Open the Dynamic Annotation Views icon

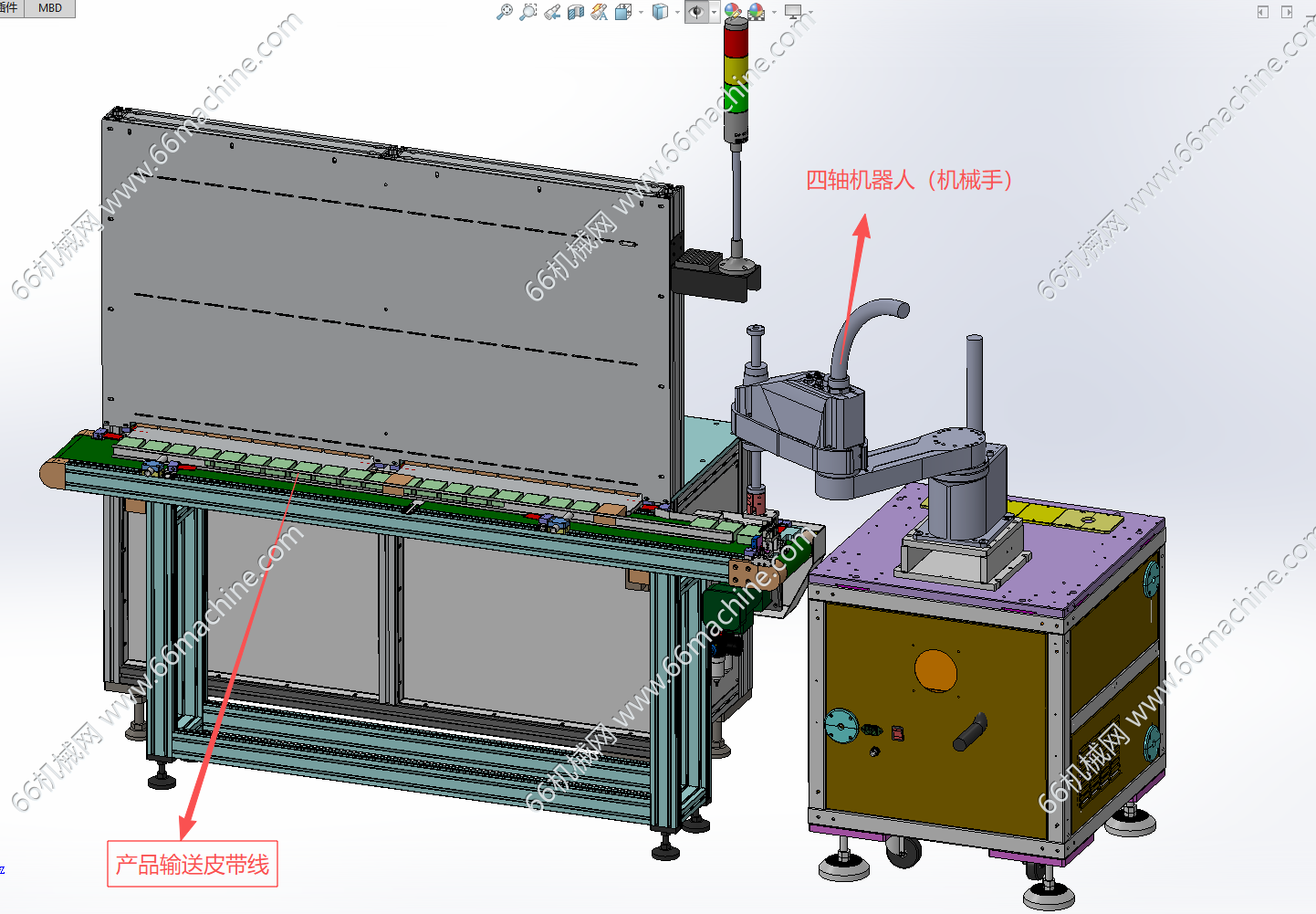[x=599, y=12]
